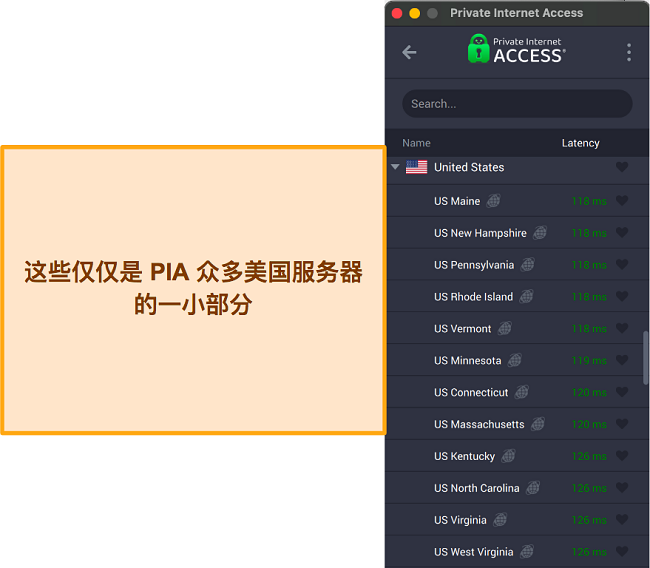This screenshot has width=650, height=568.
Task: Go back with the left arrow icon
Action: 409,52
